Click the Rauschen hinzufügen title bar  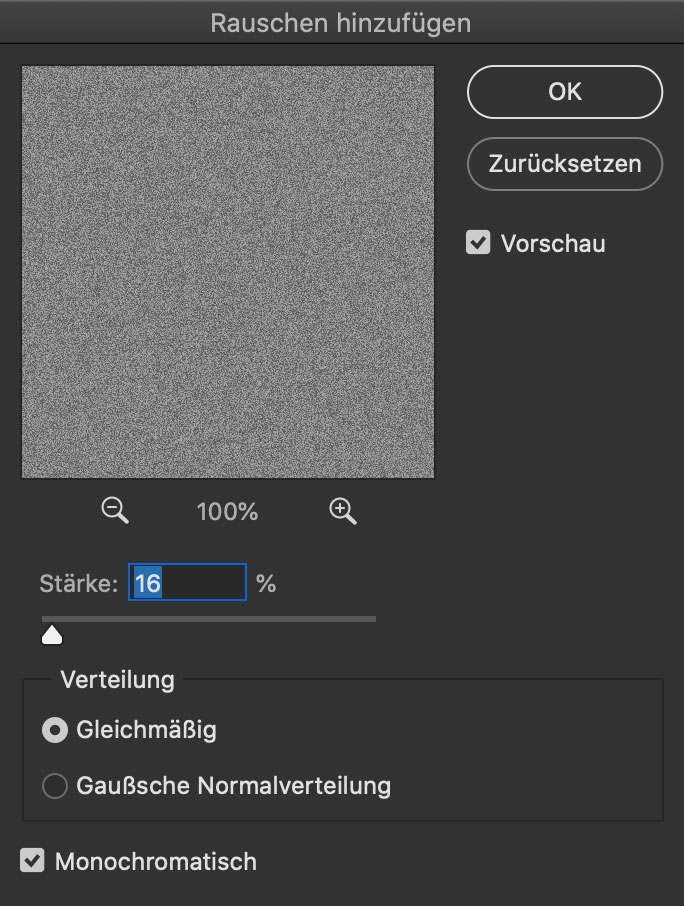tap(342, 22)
